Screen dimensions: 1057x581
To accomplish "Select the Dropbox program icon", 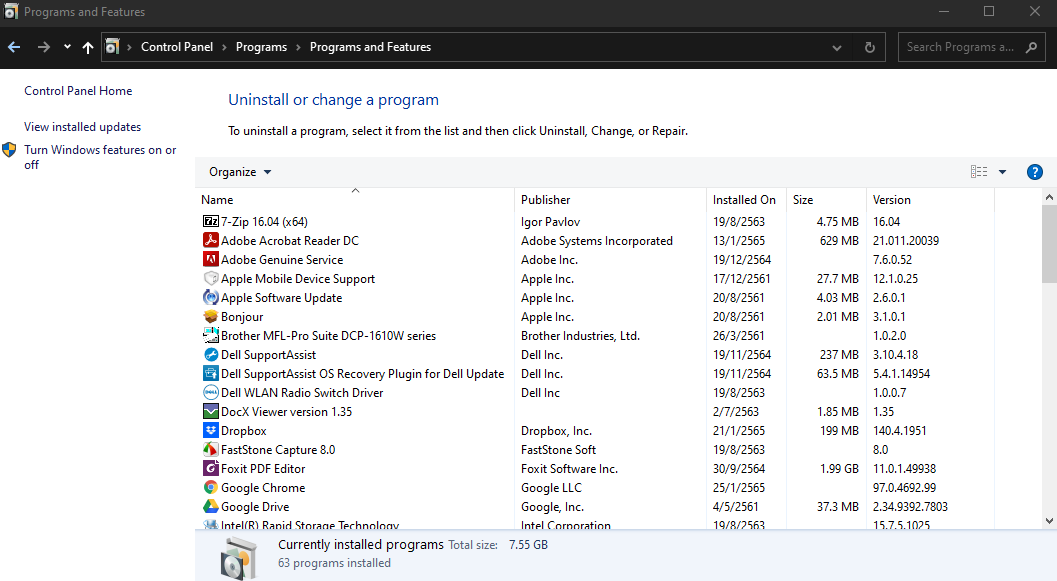I will [211, 431].
